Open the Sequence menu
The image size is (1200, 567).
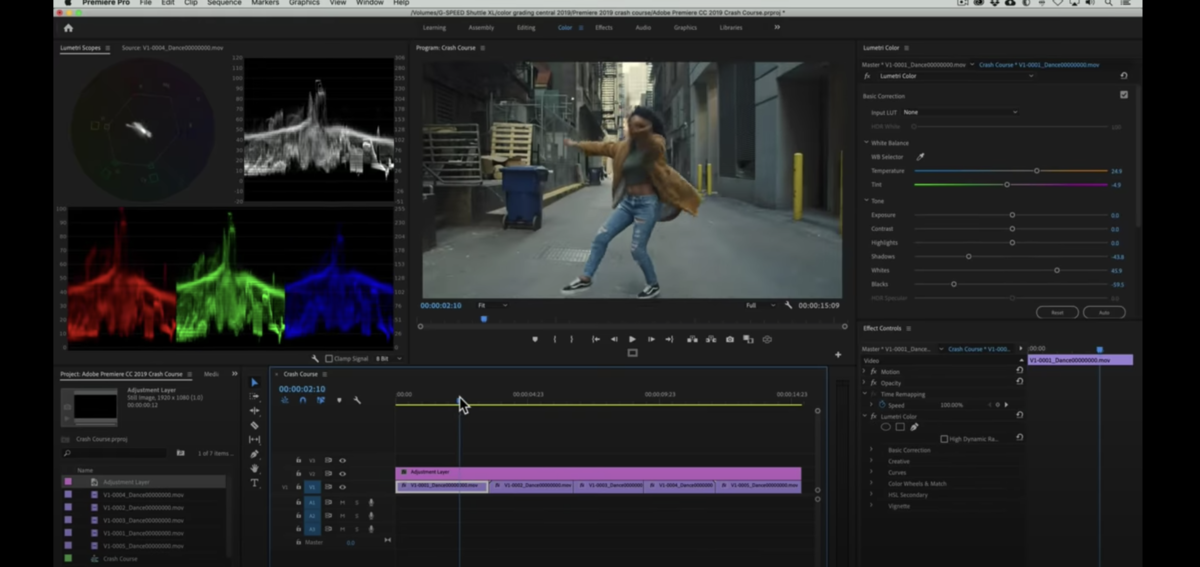(224, 3)
